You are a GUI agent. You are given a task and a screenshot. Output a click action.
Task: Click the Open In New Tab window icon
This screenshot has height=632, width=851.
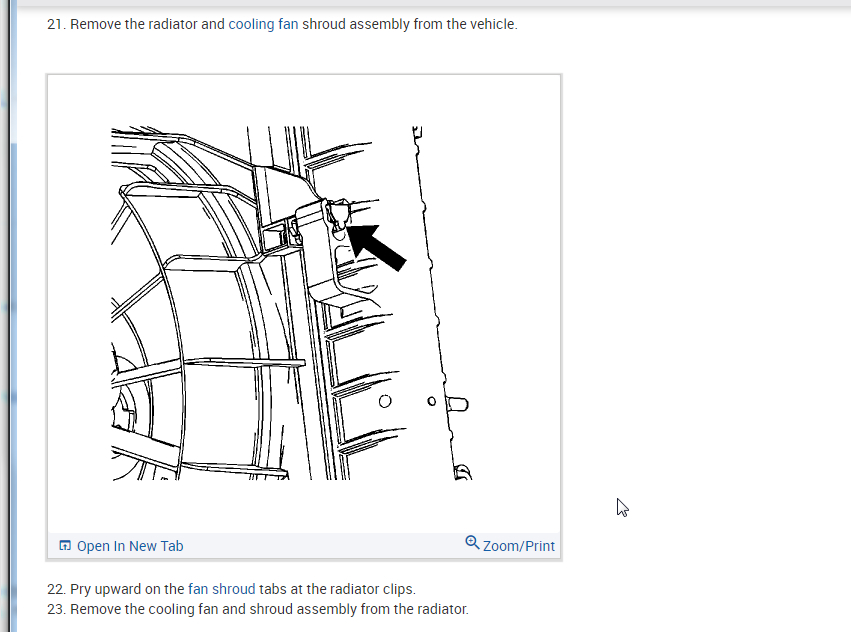pyautogui.click(x=65, y=545)
